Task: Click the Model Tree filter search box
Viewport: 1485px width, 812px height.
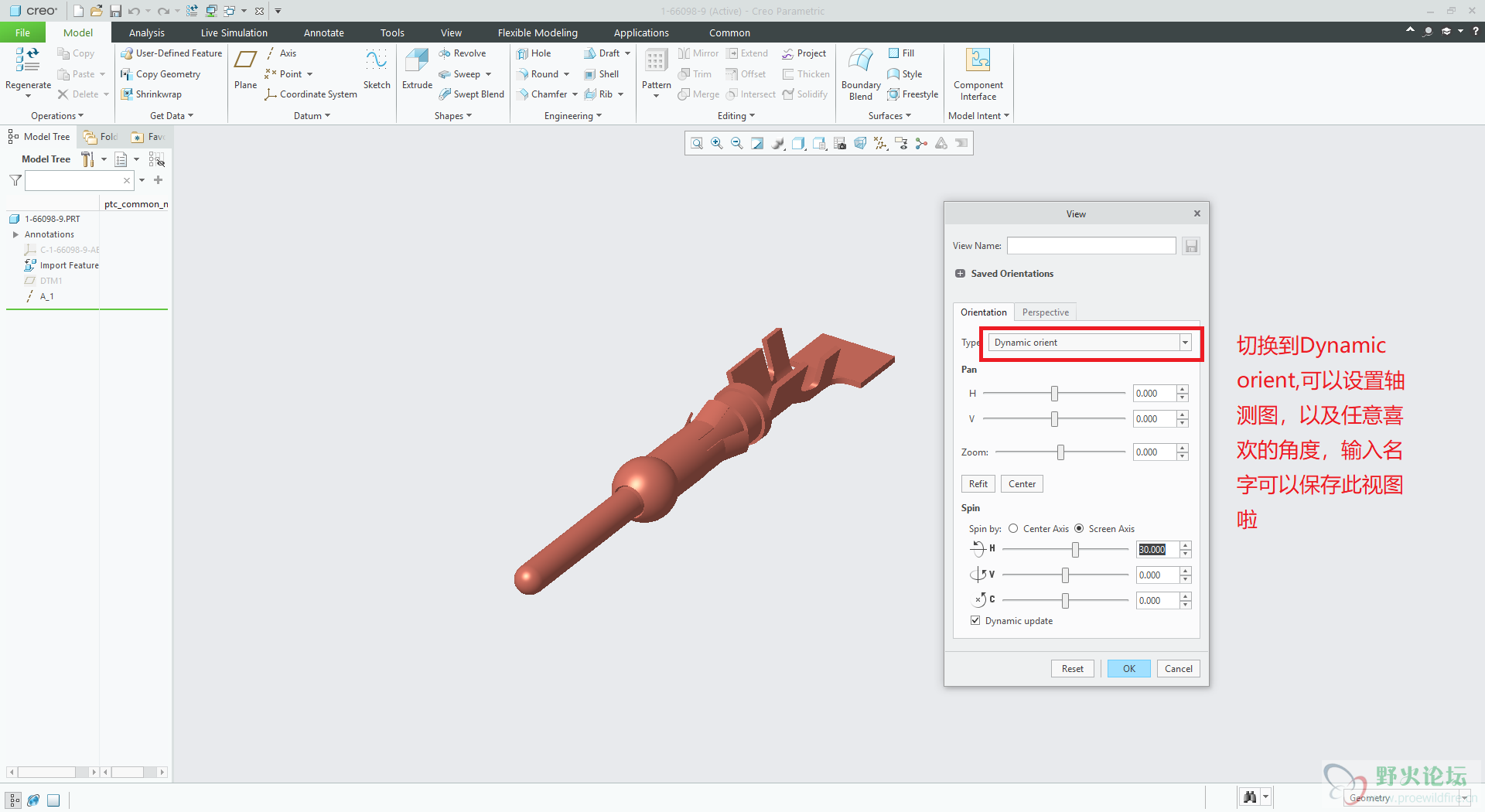Action: tap(79, 180)
